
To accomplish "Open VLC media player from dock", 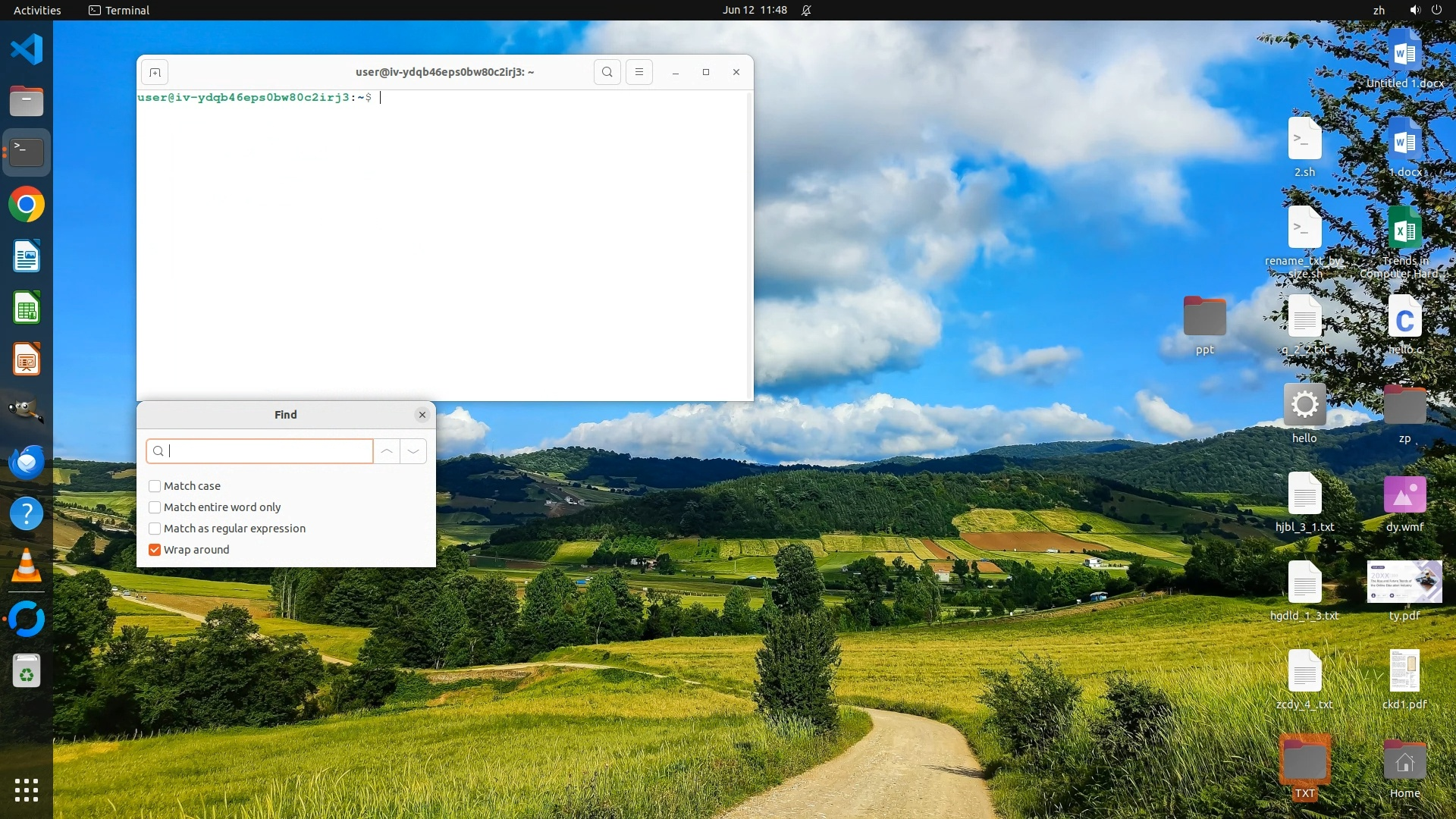I will point(27,566).
